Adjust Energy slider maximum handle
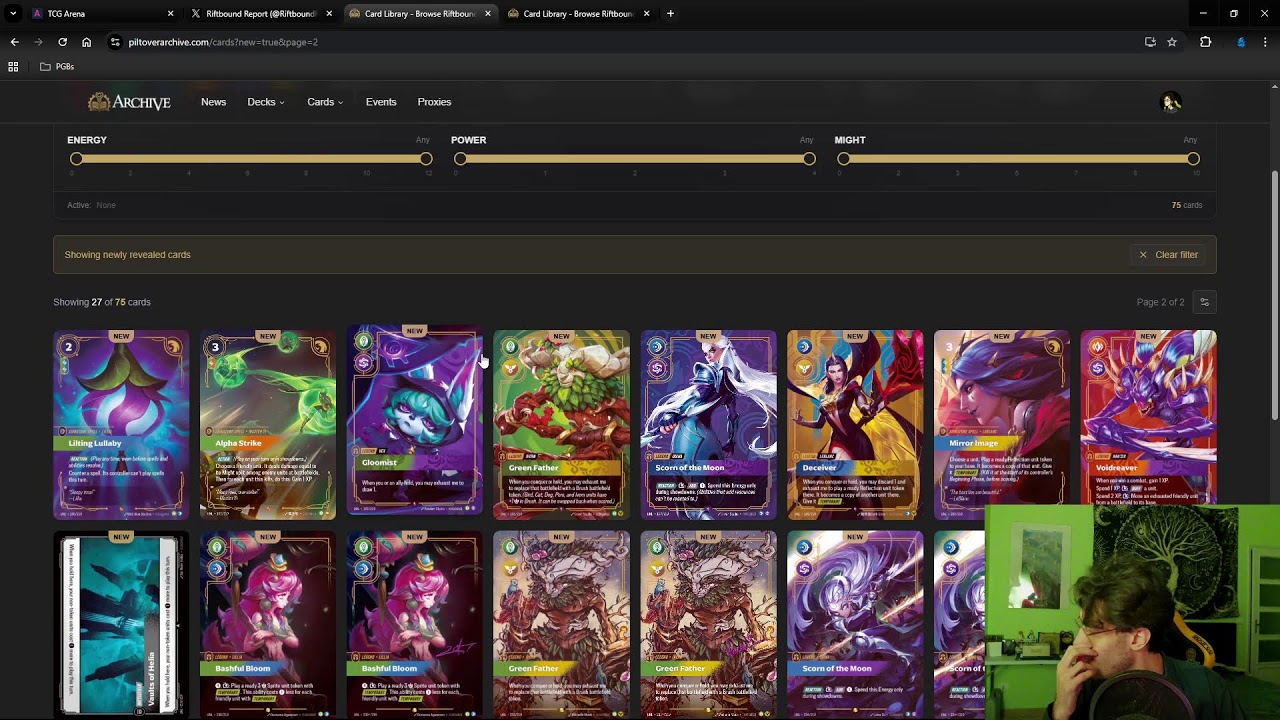This screenshot has height=720, width=1280. click(x=426, y=159)
